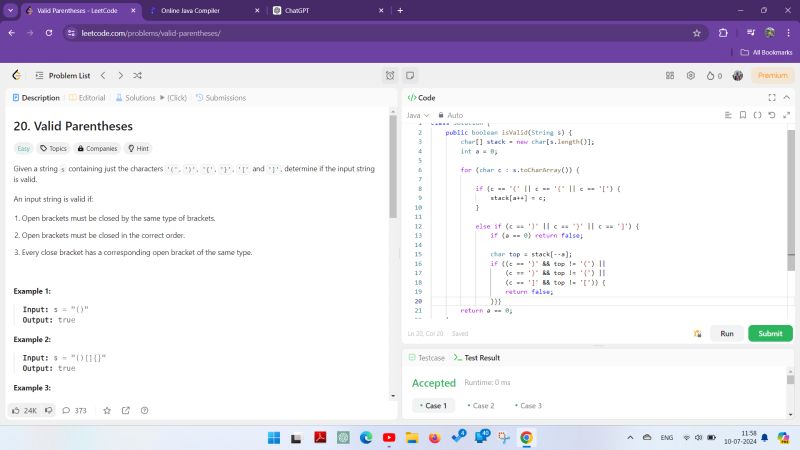The image size is (800, 450).
Task: Dislike the problem thumbs down
Action: pos(48,410)
